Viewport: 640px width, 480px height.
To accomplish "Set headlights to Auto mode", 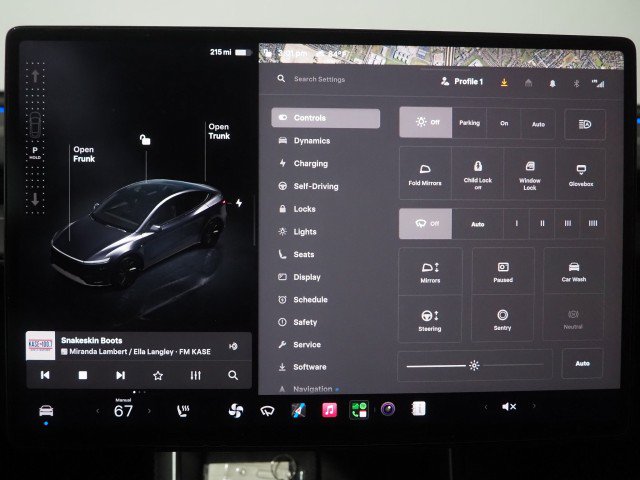I will click(x=538, y=124).
